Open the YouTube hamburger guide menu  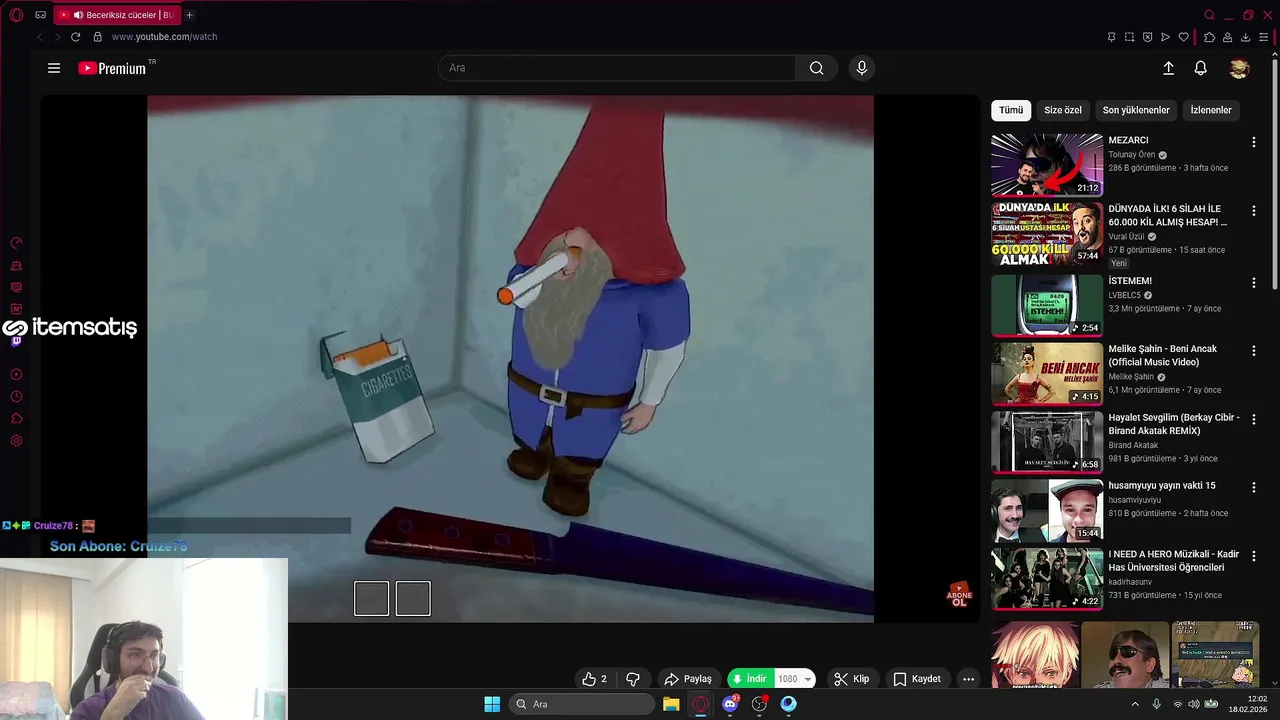[54, 68]
